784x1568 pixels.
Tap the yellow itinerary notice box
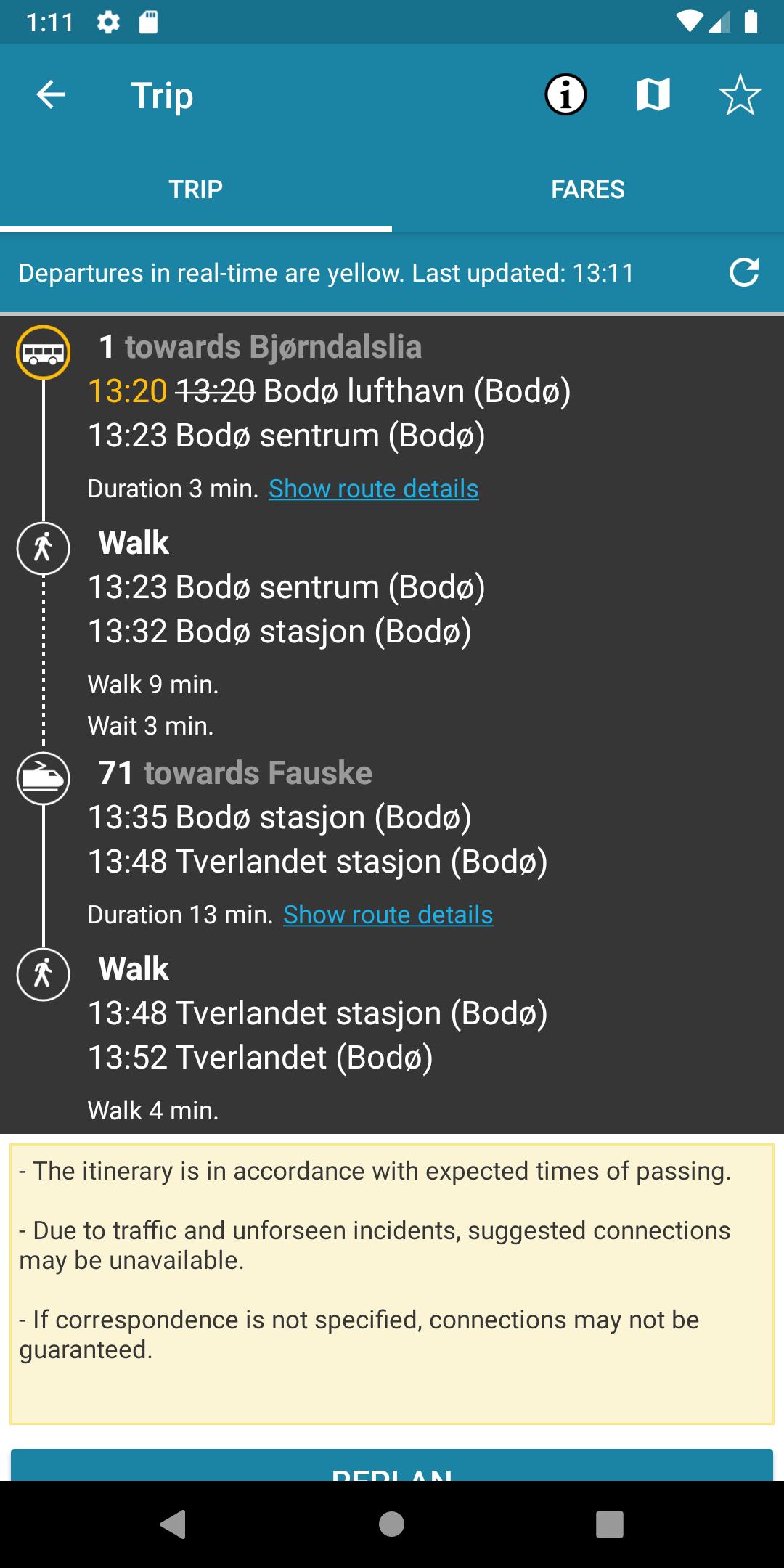click(x=392, y=1283)
